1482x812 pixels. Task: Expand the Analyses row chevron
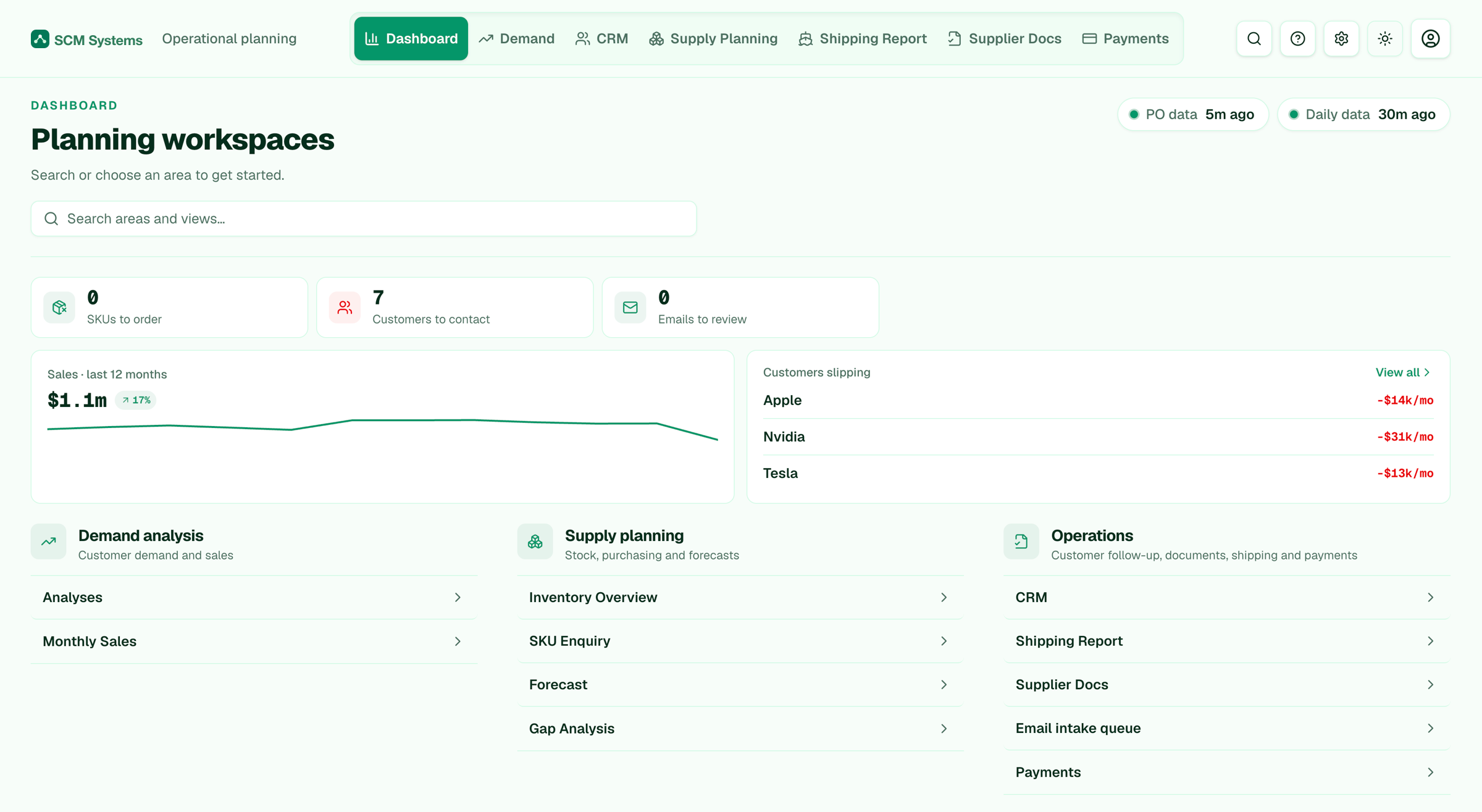(458, 597)
